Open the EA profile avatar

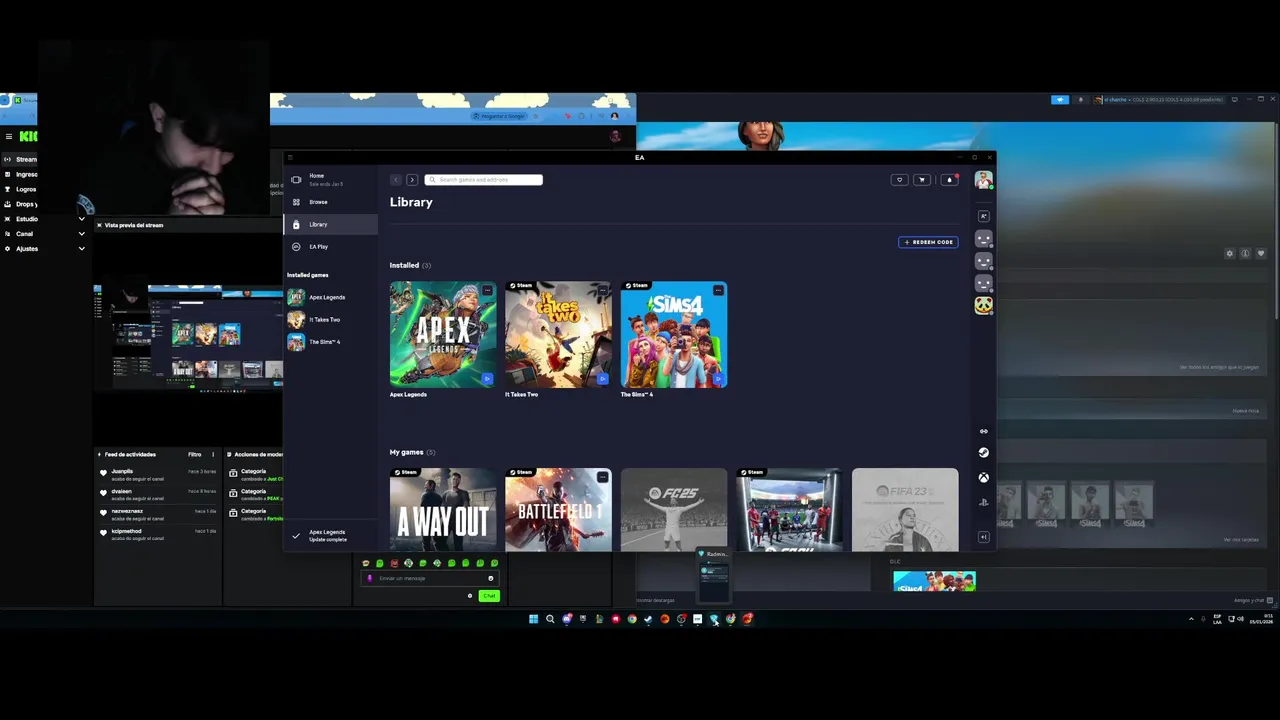(984, 180)
